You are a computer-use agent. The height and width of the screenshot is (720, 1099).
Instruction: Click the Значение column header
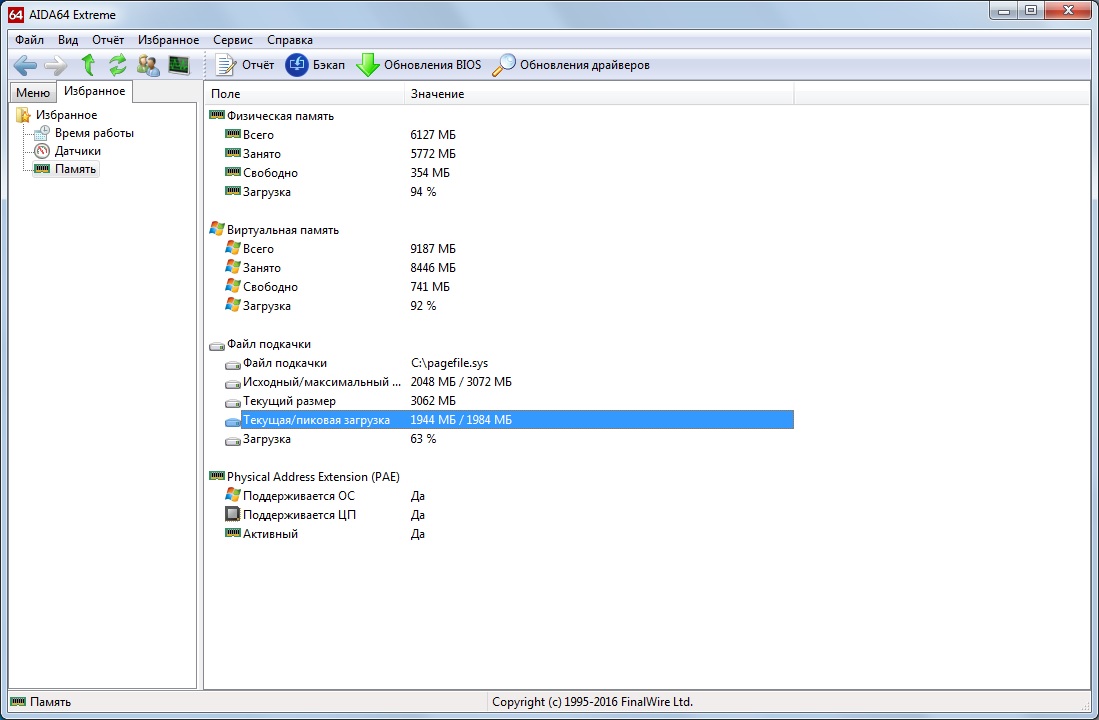pyautogui.click(x=599, y=94)
